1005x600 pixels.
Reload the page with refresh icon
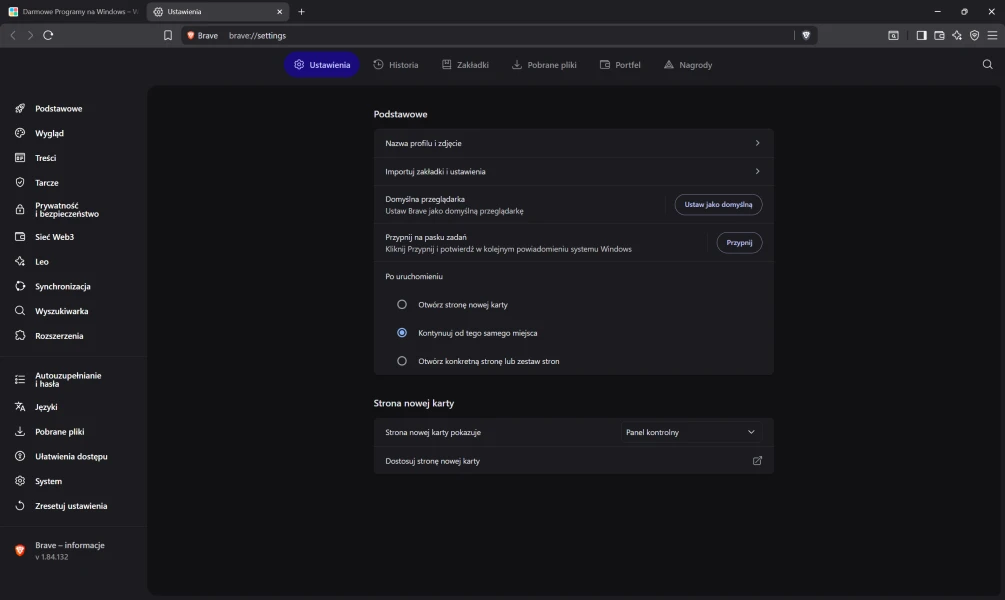(x=48, y=35)
